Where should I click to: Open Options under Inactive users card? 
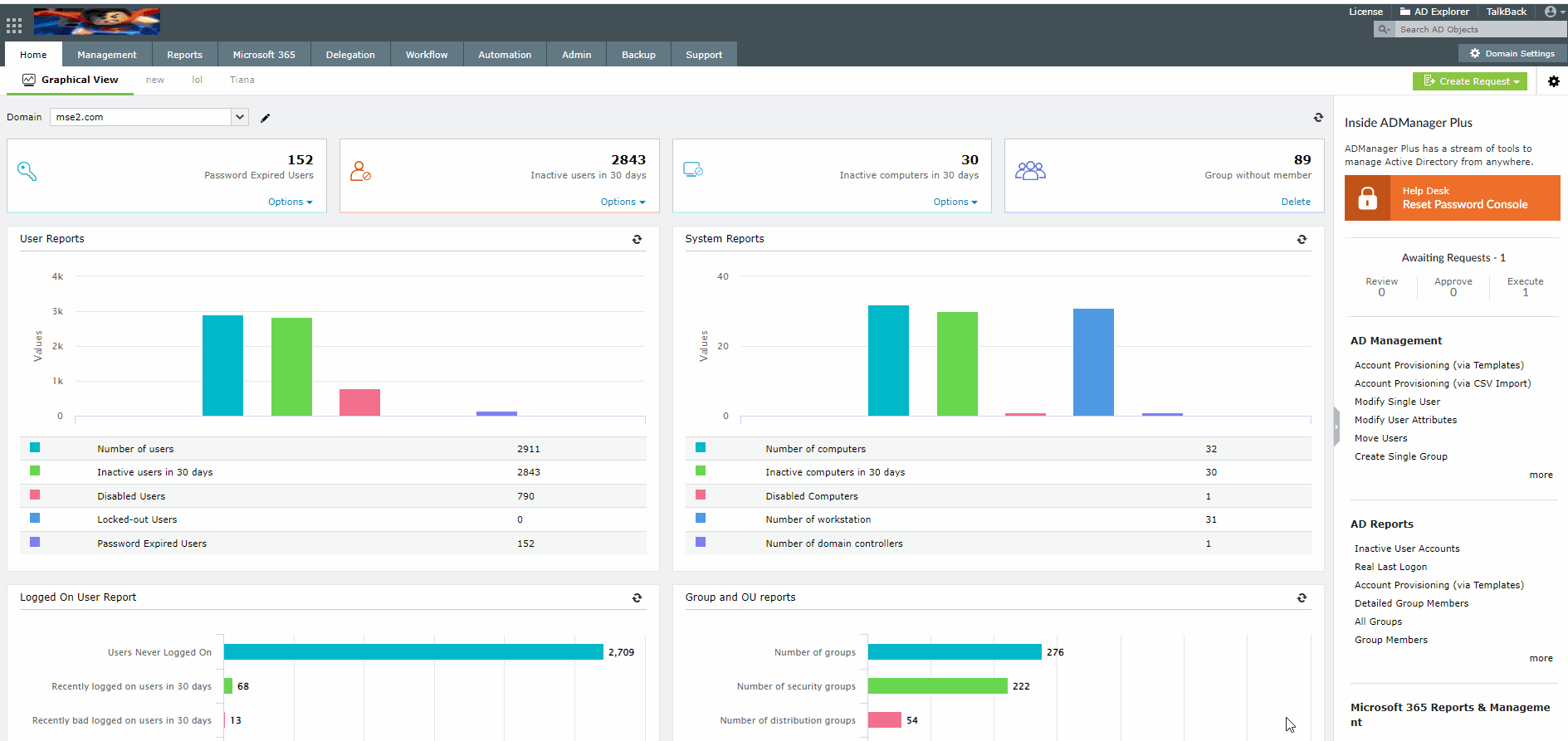623,202
